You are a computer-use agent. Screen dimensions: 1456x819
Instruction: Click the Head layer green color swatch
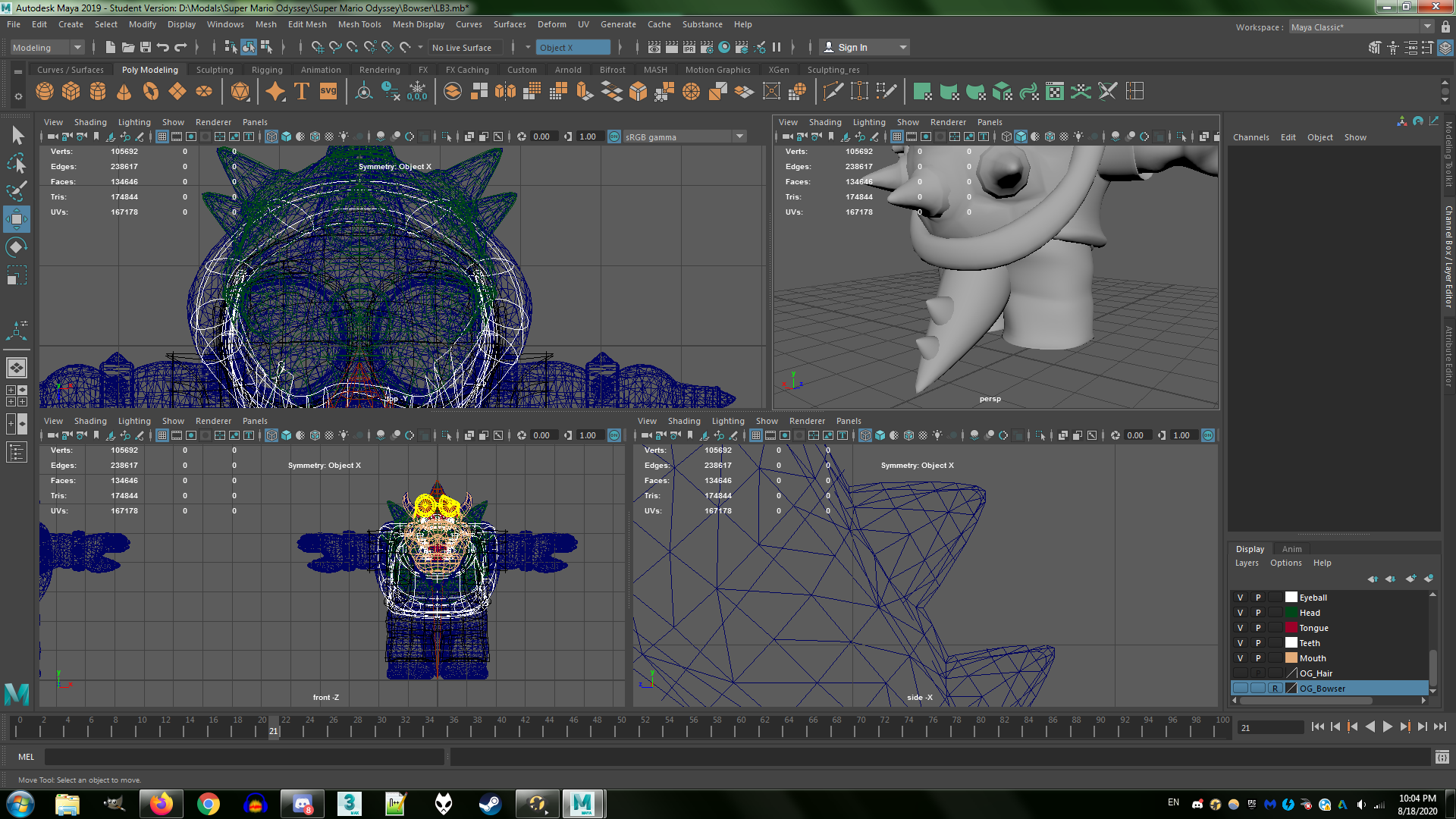(1291, 613)
